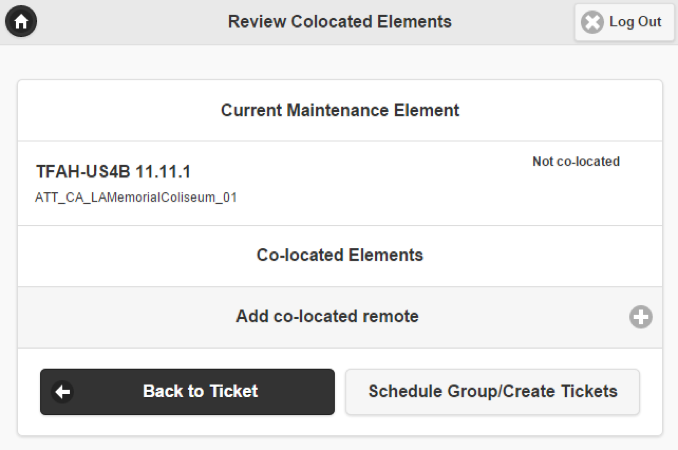Click the Log Out text label
678x450 pixels.
[635, 22]
